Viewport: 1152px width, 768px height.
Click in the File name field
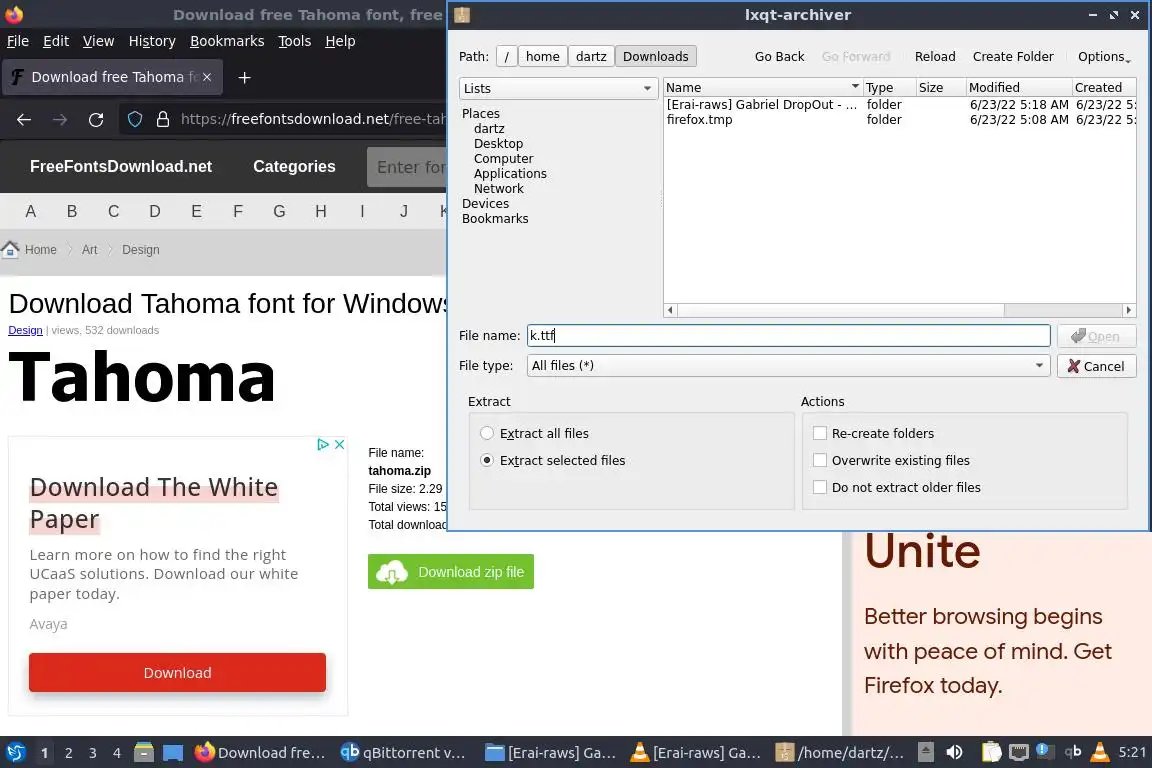coord(788,336)
